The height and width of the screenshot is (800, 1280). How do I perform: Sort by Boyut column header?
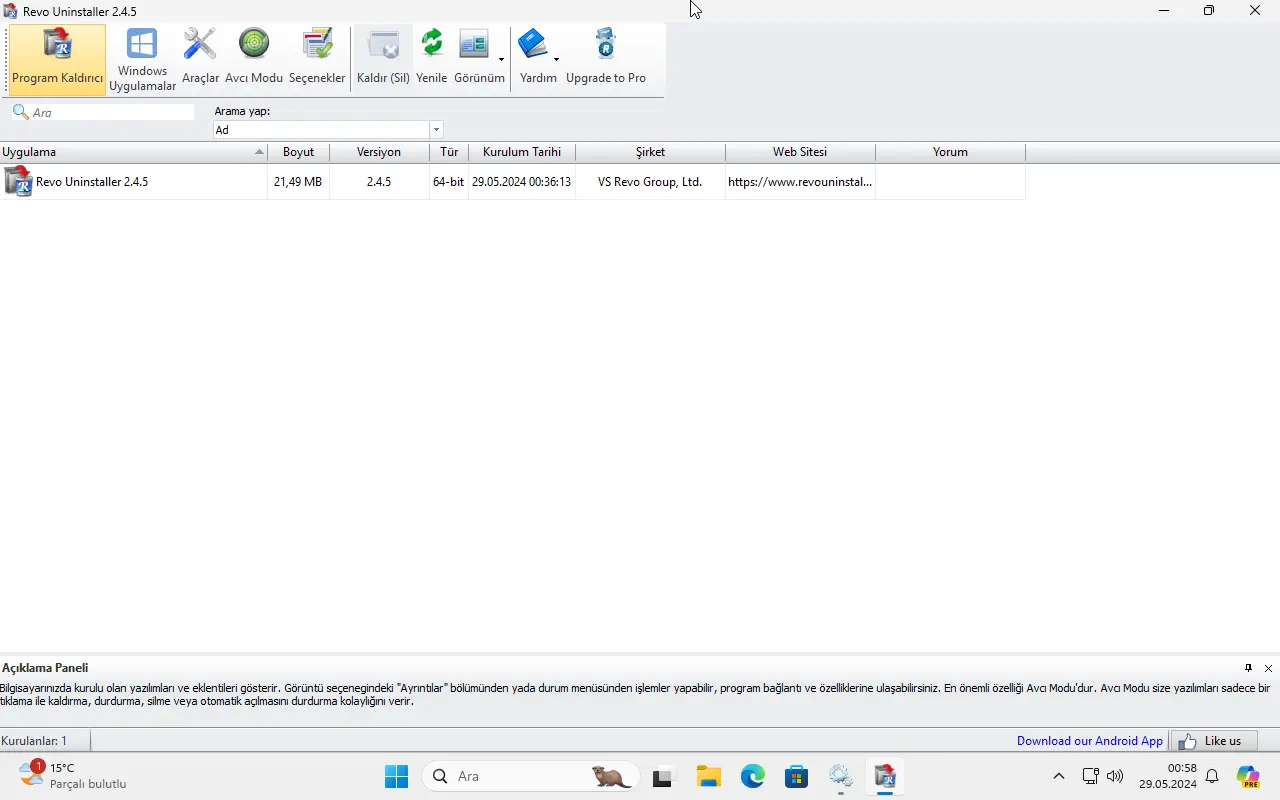298,152
